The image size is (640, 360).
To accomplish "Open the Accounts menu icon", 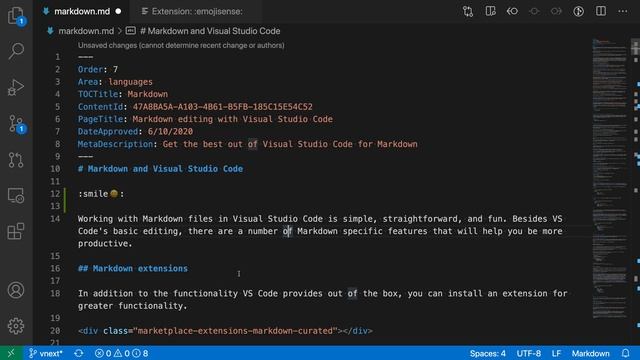I will 16,290.
